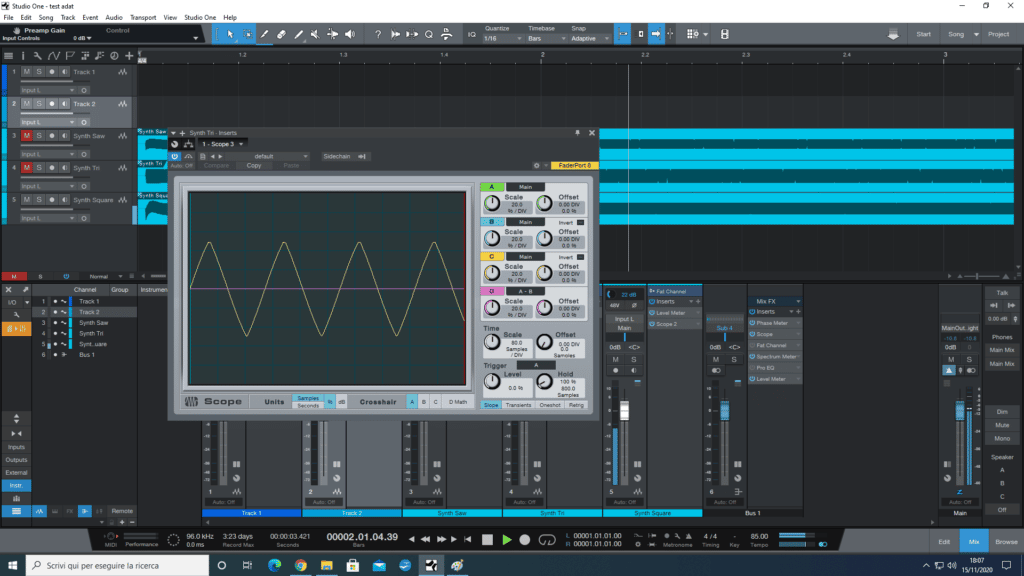Open settings gear in Scope plugin header
1024x576 pixels.
tap(537, 166)
